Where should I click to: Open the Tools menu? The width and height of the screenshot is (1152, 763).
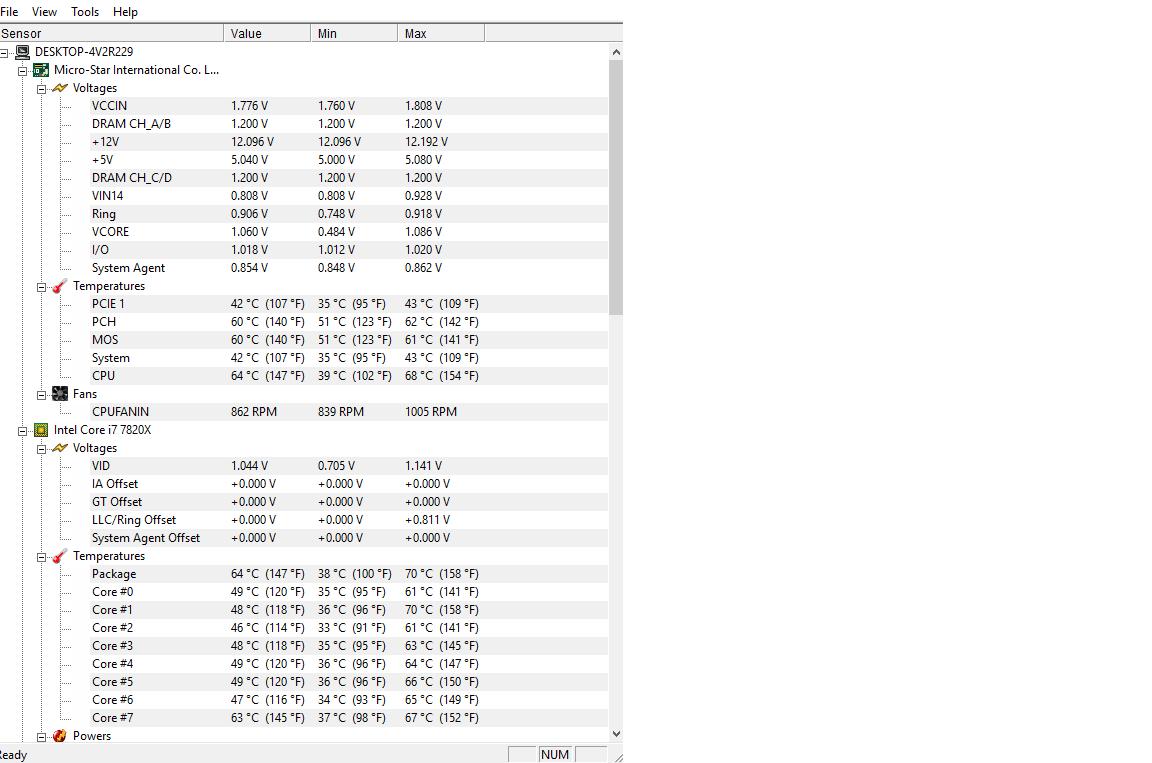(84, 12)
